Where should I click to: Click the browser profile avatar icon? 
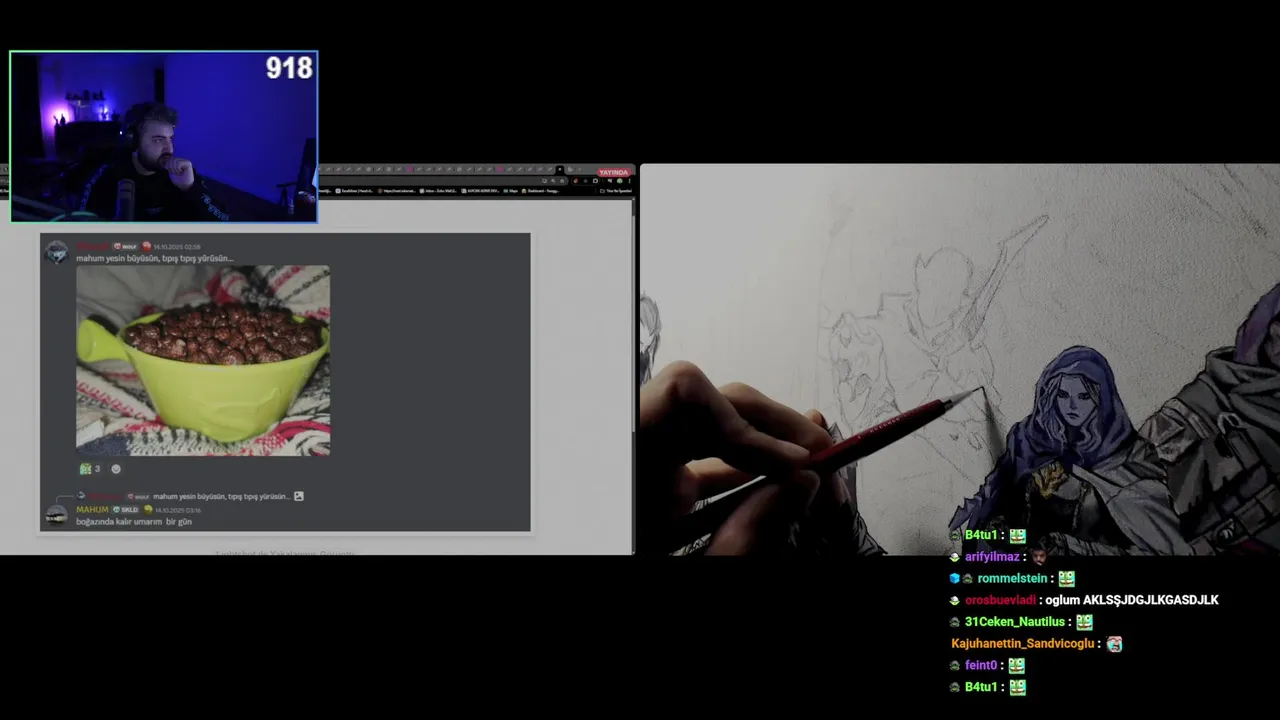coord(619,181)
